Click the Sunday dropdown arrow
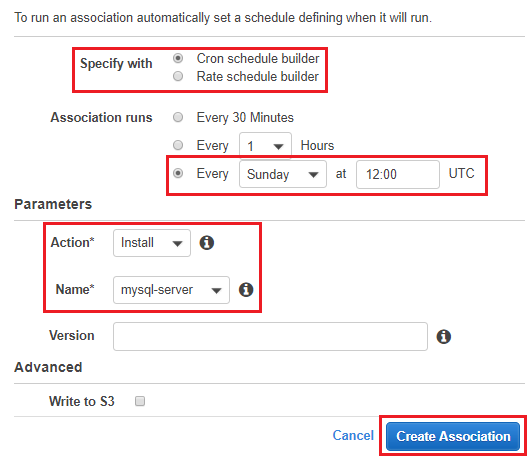The image size is (529, 456). (x=313, y=175)
